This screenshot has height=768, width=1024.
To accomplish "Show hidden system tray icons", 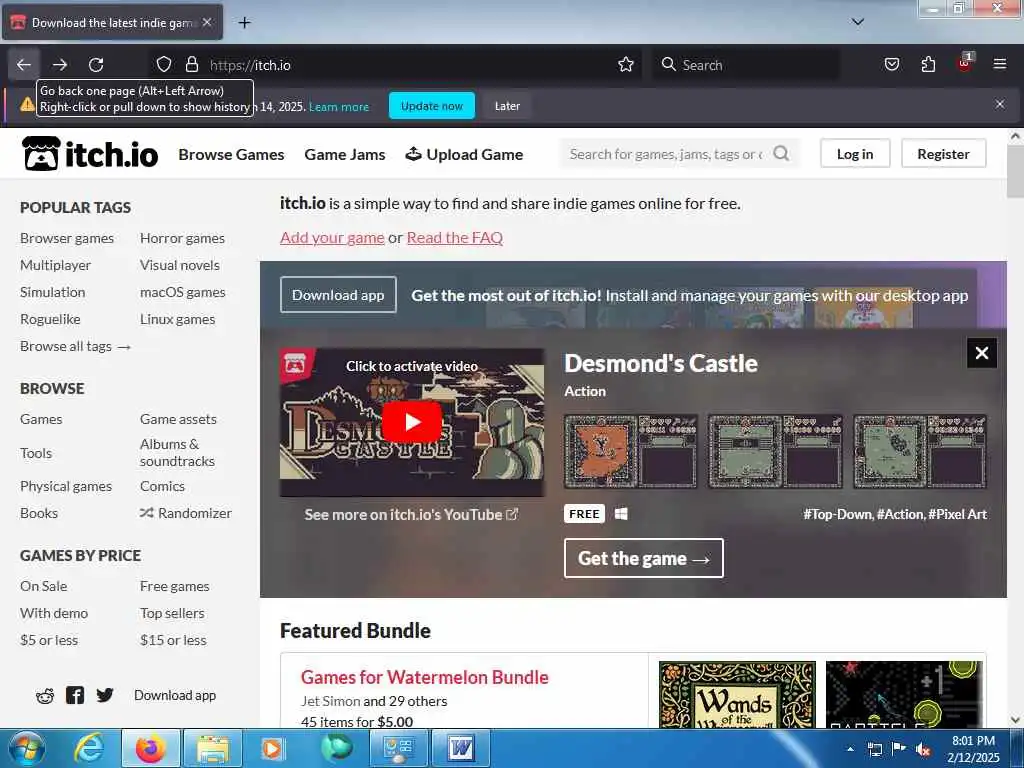I will [850, 749].
